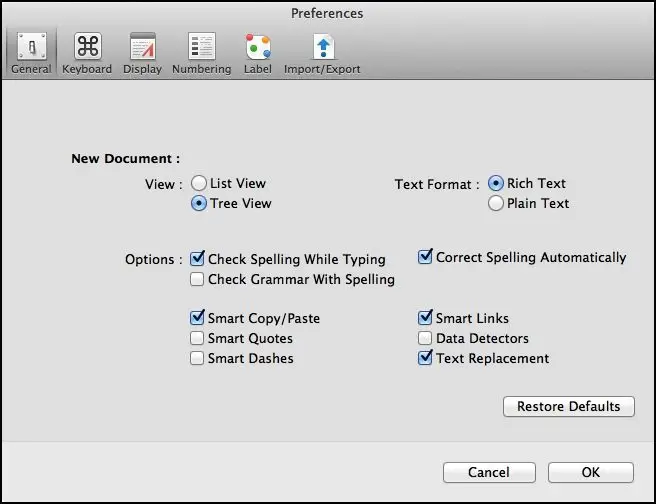Dismiss the dialog with Cancel
The width and height of the screenshot is (656, 504).
489,472
